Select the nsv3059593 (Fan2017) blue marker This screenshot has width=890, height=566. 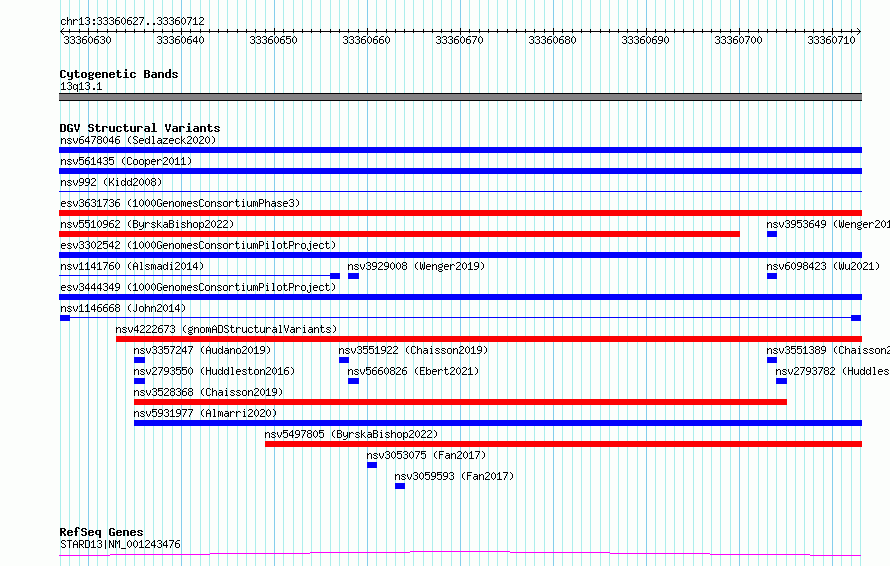coord(400,486)
